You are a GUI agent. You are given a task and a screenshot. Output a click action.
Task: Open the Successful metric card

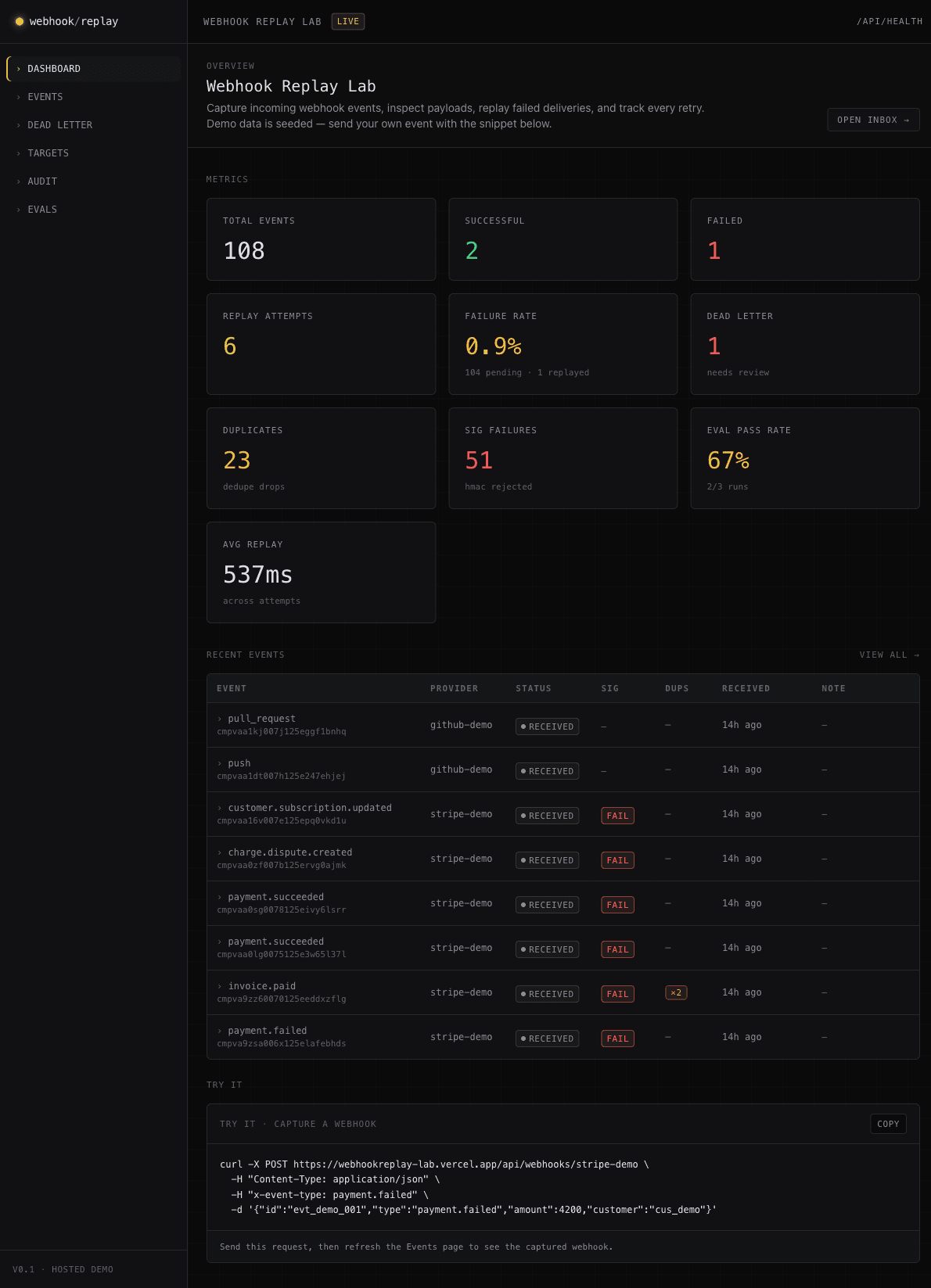coord(563,239)
